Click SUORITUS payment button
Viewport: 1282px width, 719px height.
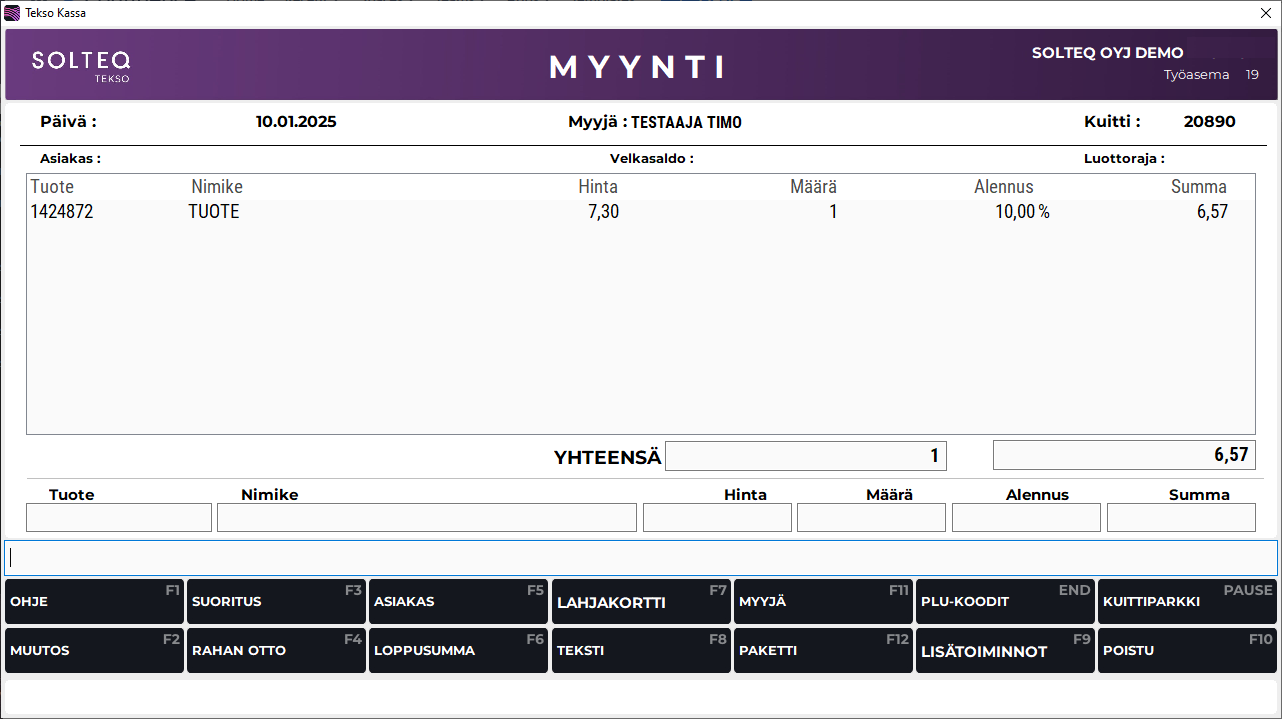tap(276, 601)
